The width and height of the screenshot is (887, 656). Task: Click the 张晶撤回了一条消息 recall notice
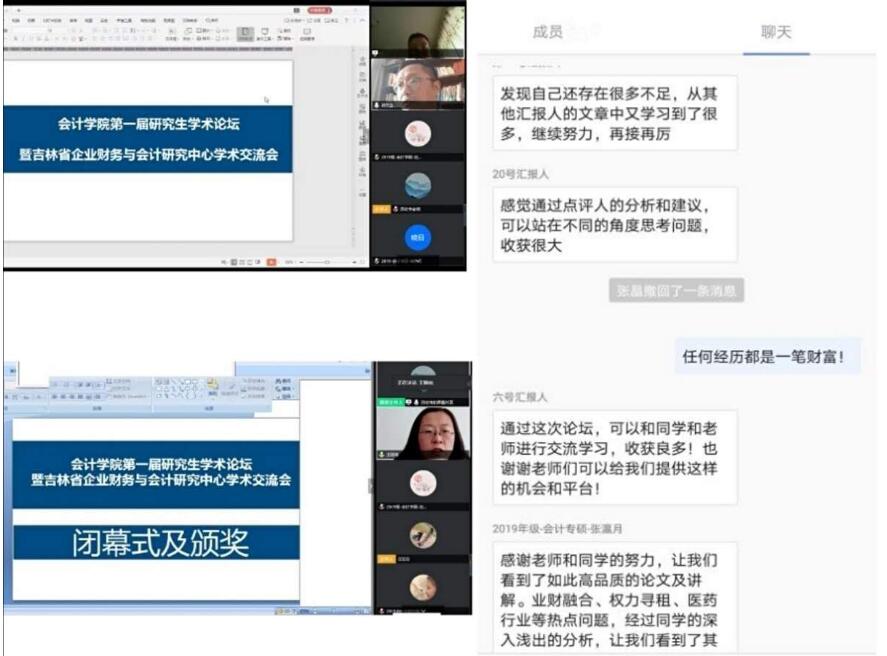[x=676, y=291]
